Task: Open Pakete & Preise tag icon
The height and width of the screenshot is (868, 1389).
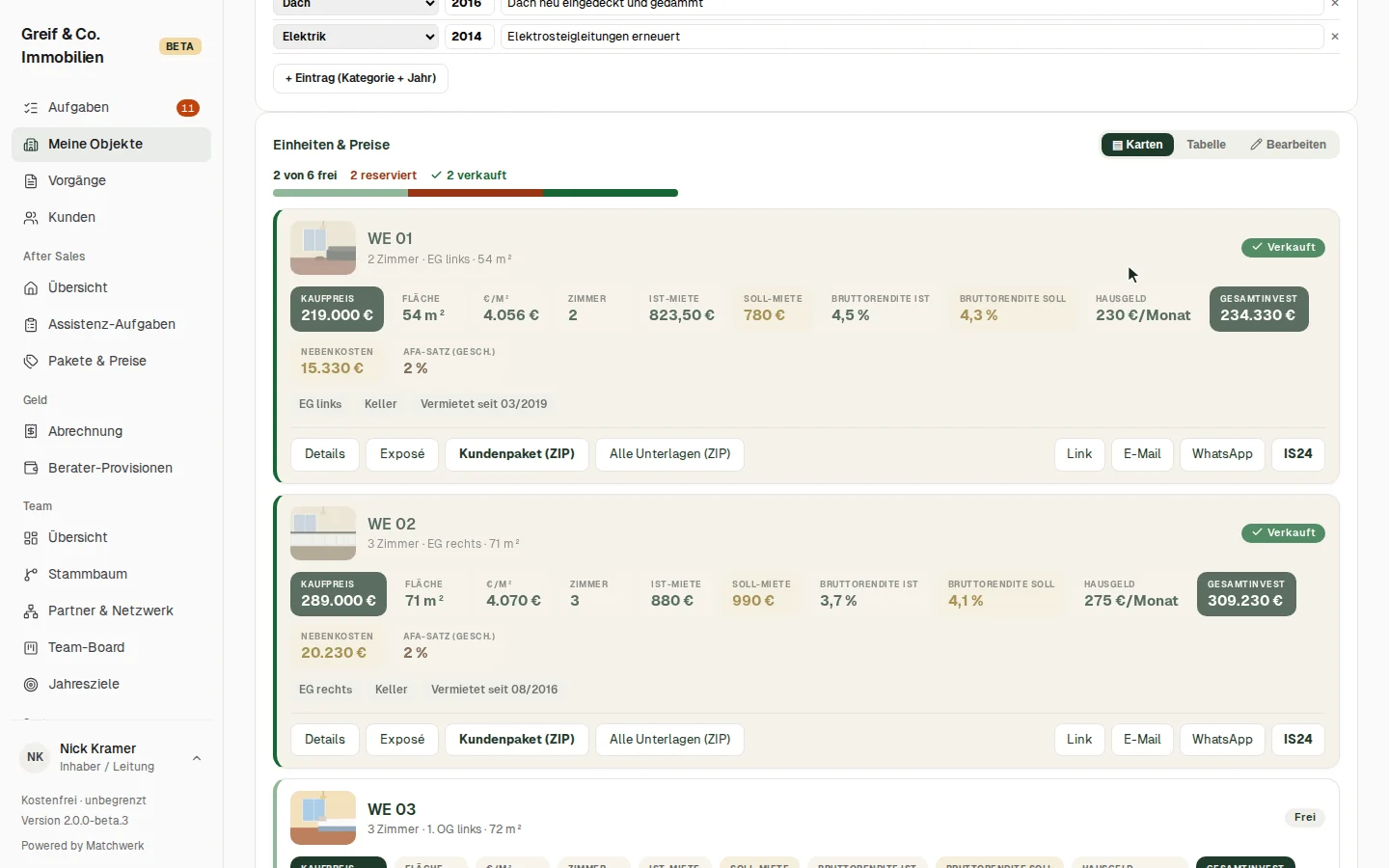Action: tap(31, 362)
